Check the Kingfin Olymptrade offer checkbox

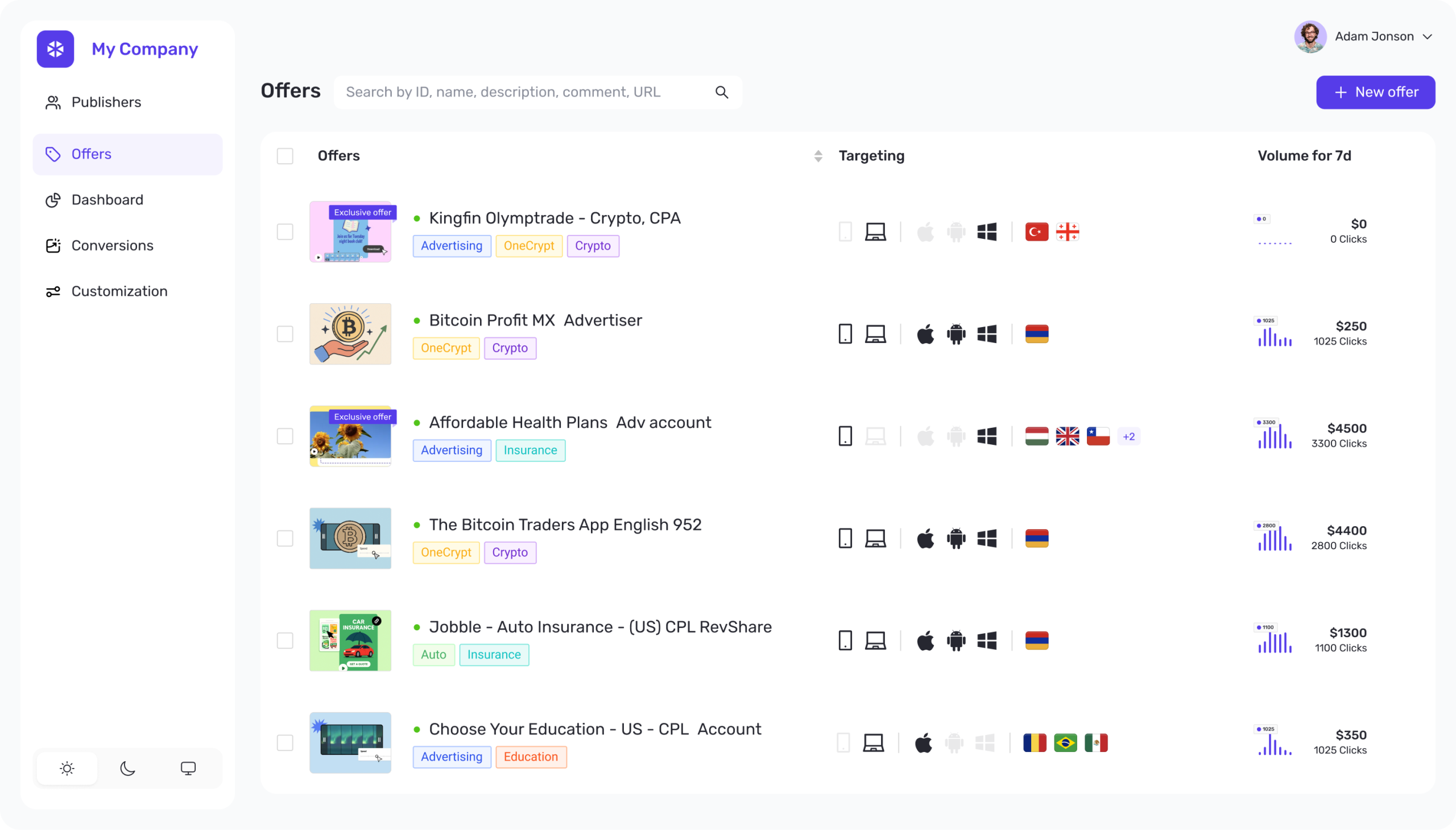point(285,232)
